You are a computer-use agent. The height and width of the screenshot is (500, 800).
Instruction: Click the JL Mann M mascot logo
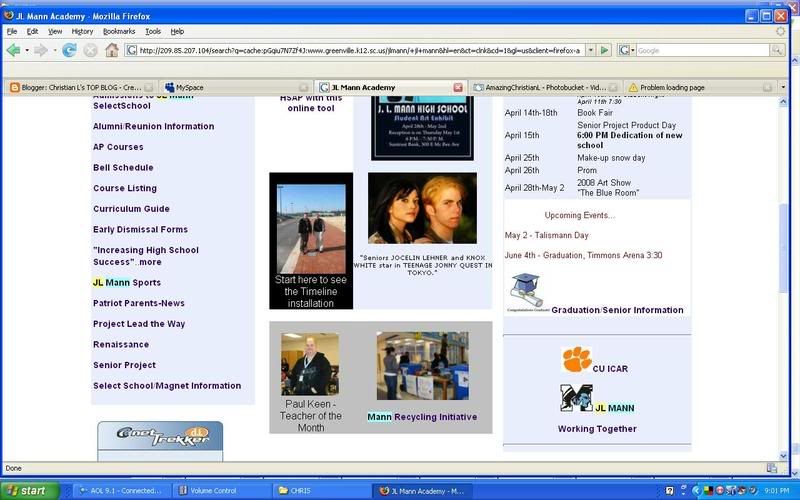point(577,398)
